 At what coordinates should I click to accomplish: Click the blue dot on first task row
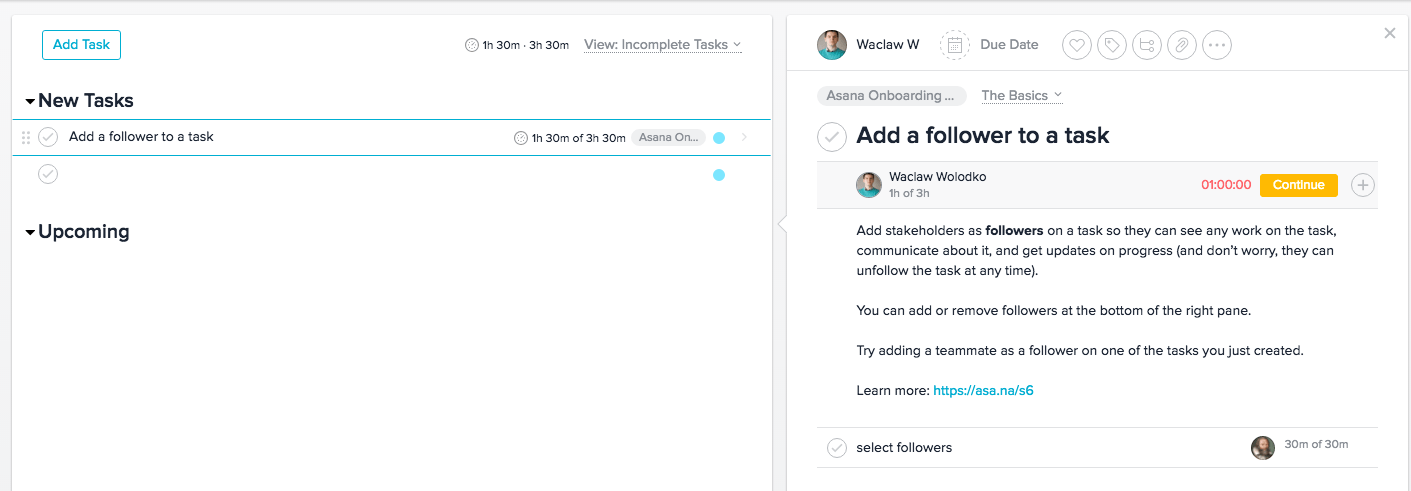point(719,138)
